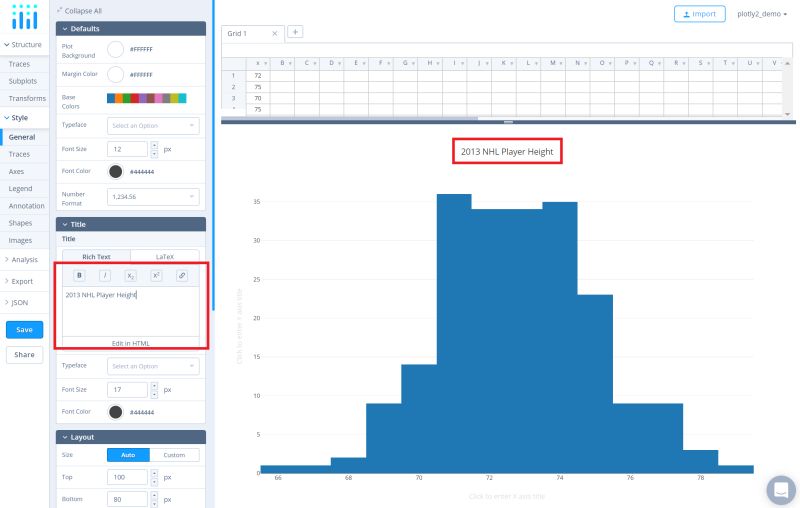
Task: Select grid cell with value 72
Action: 258,75
